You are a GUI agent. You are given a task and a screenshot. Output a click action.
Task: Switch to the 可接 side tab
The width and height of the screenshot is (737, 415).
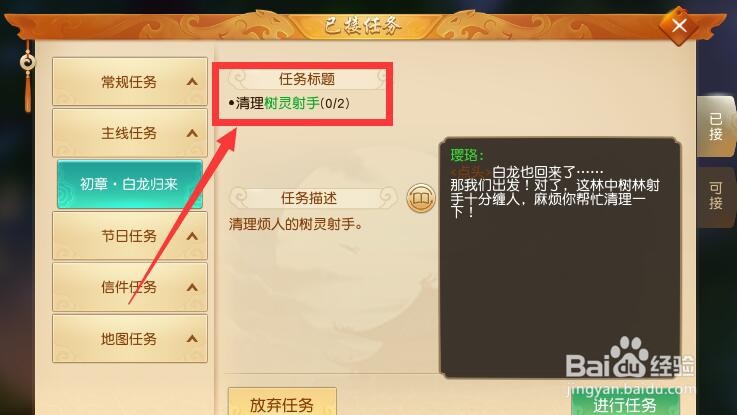(x=715, y=196)
